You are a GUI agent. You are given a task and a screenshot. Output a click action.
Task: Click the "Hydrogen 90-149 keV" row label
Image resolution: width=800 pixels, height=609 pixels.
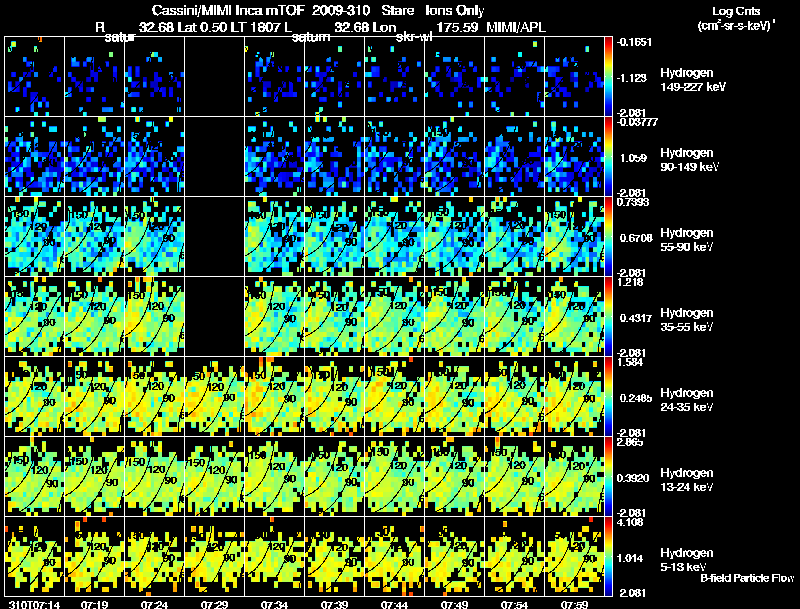689,160
